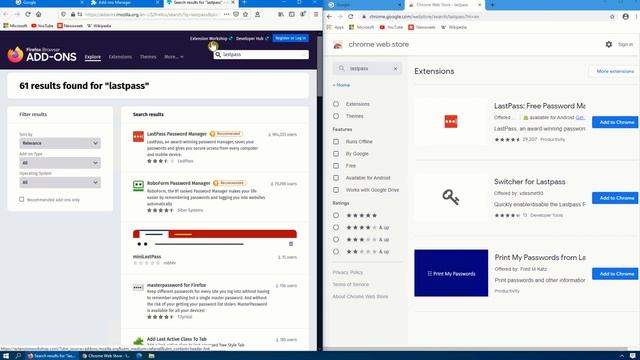Click the Firefox add-ons search field
640x360 pixels.
pyautogui.click(x=261, y=54)
